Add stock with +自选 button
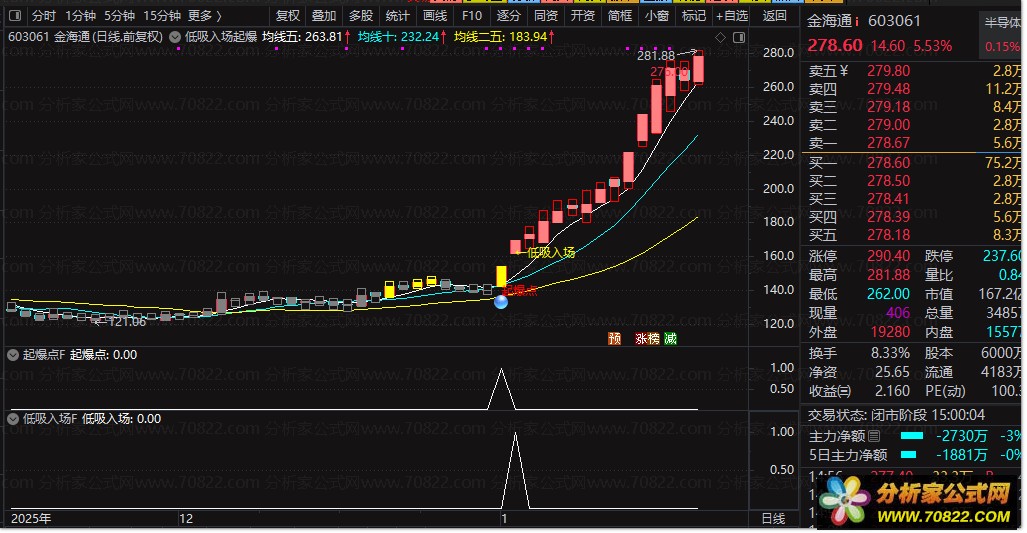 pos(732,15)
